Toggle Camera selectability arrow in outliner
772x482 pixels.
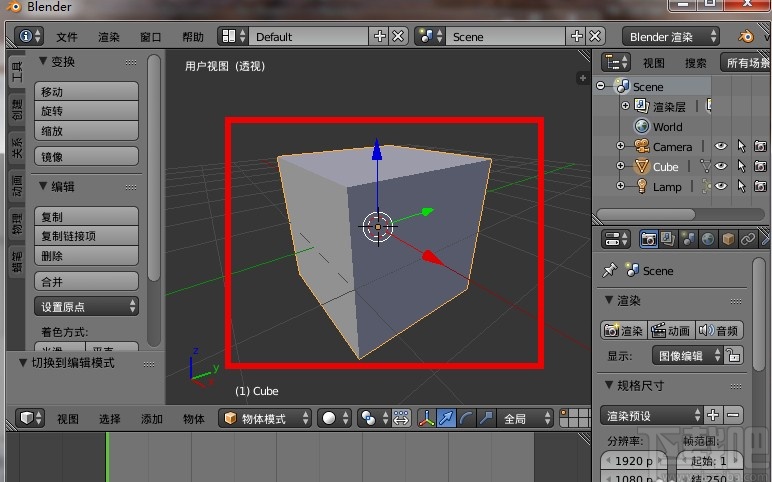tap(741, 146)
